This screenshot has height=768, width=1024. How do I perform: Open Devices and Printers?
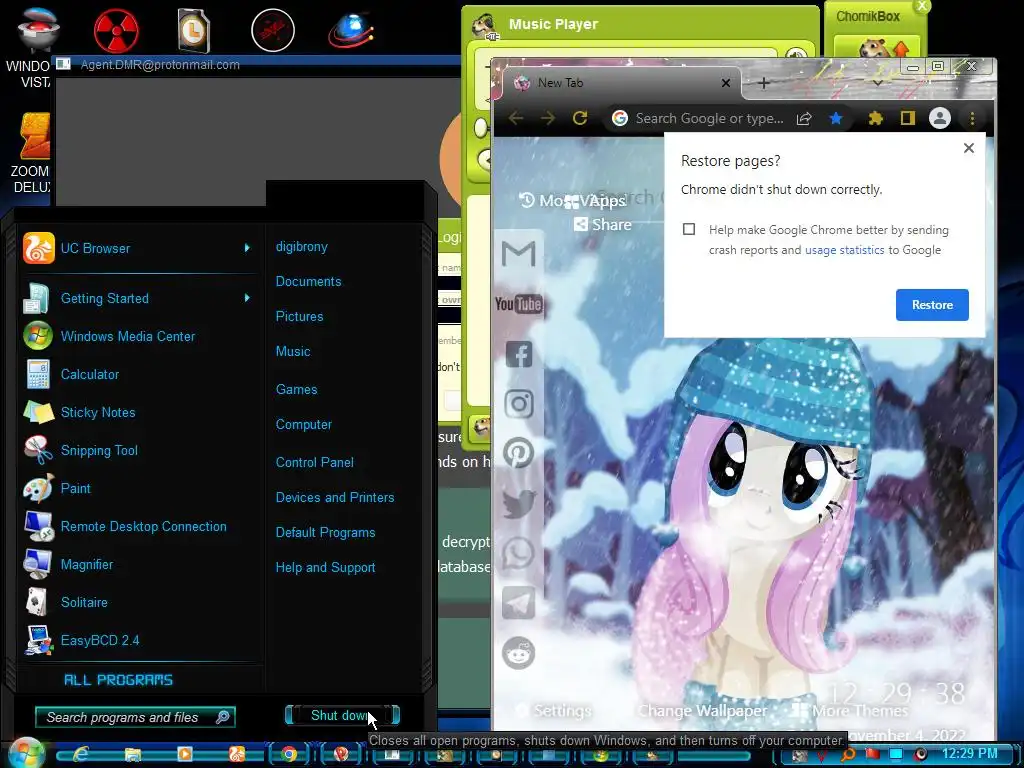(x=335, y=498)
